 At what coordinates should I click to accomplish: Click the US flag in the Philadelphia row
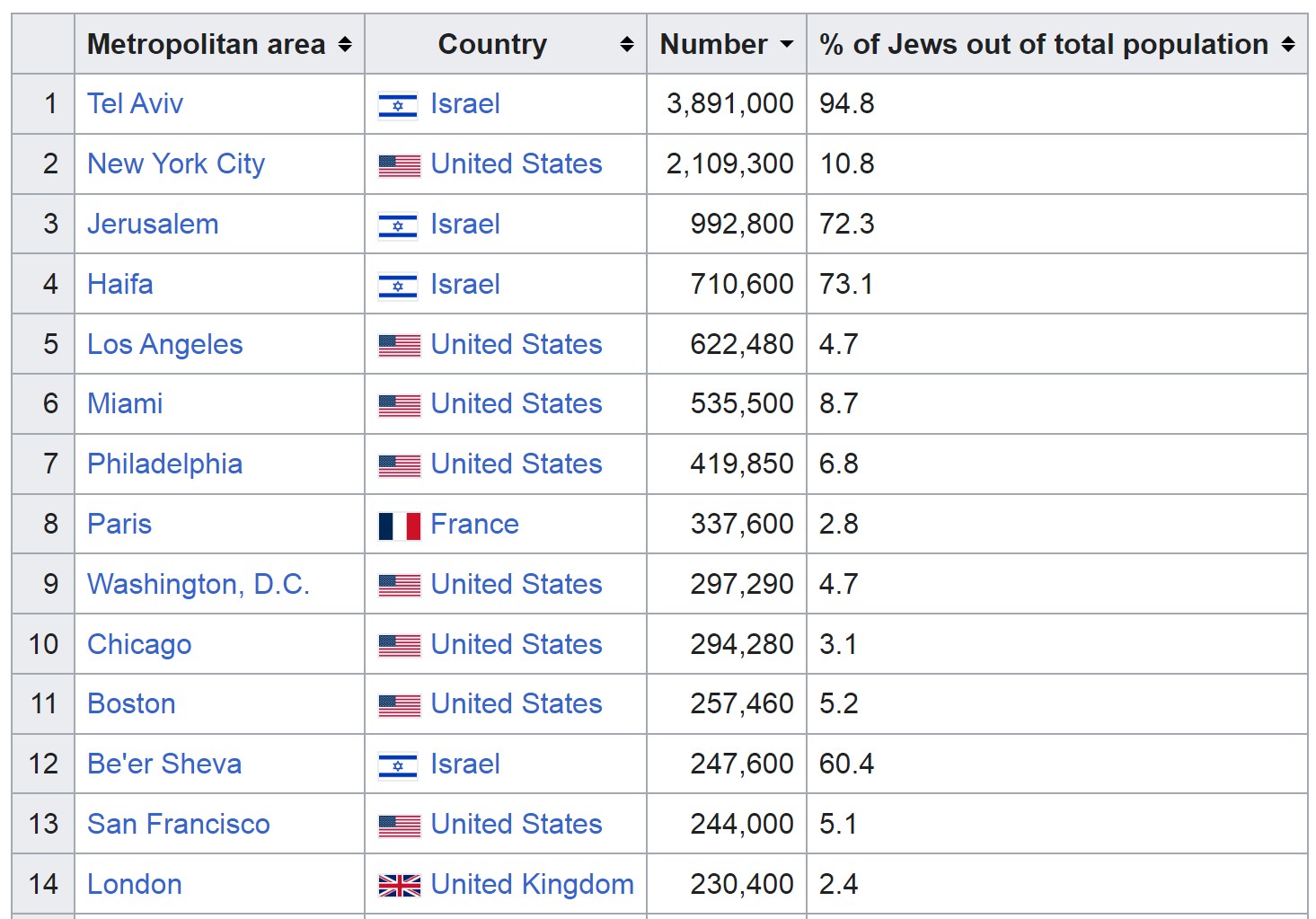click(399, 466)
